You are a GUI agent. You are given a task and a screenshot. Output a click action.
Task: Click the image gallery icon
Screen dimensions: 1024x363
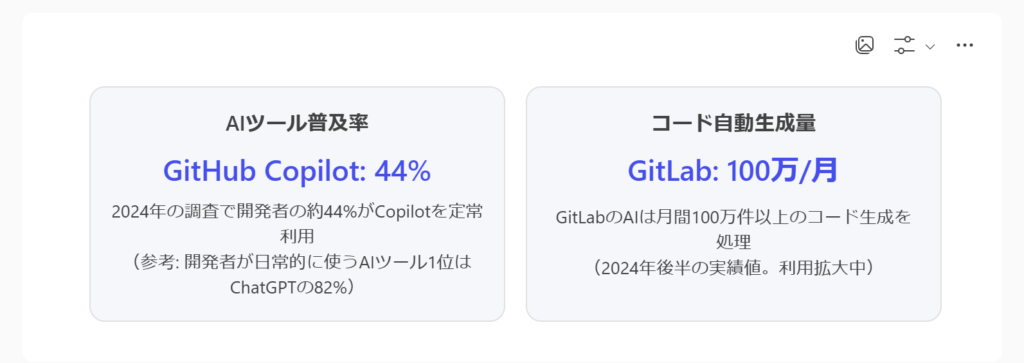(865, 45)
